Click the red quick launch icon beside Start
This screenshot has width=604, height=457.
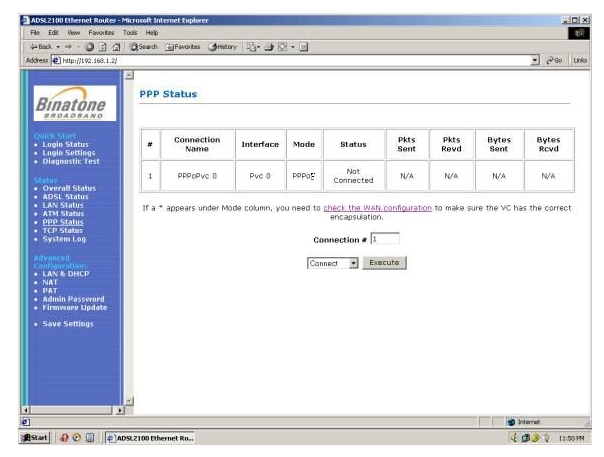tap(64, 438)
